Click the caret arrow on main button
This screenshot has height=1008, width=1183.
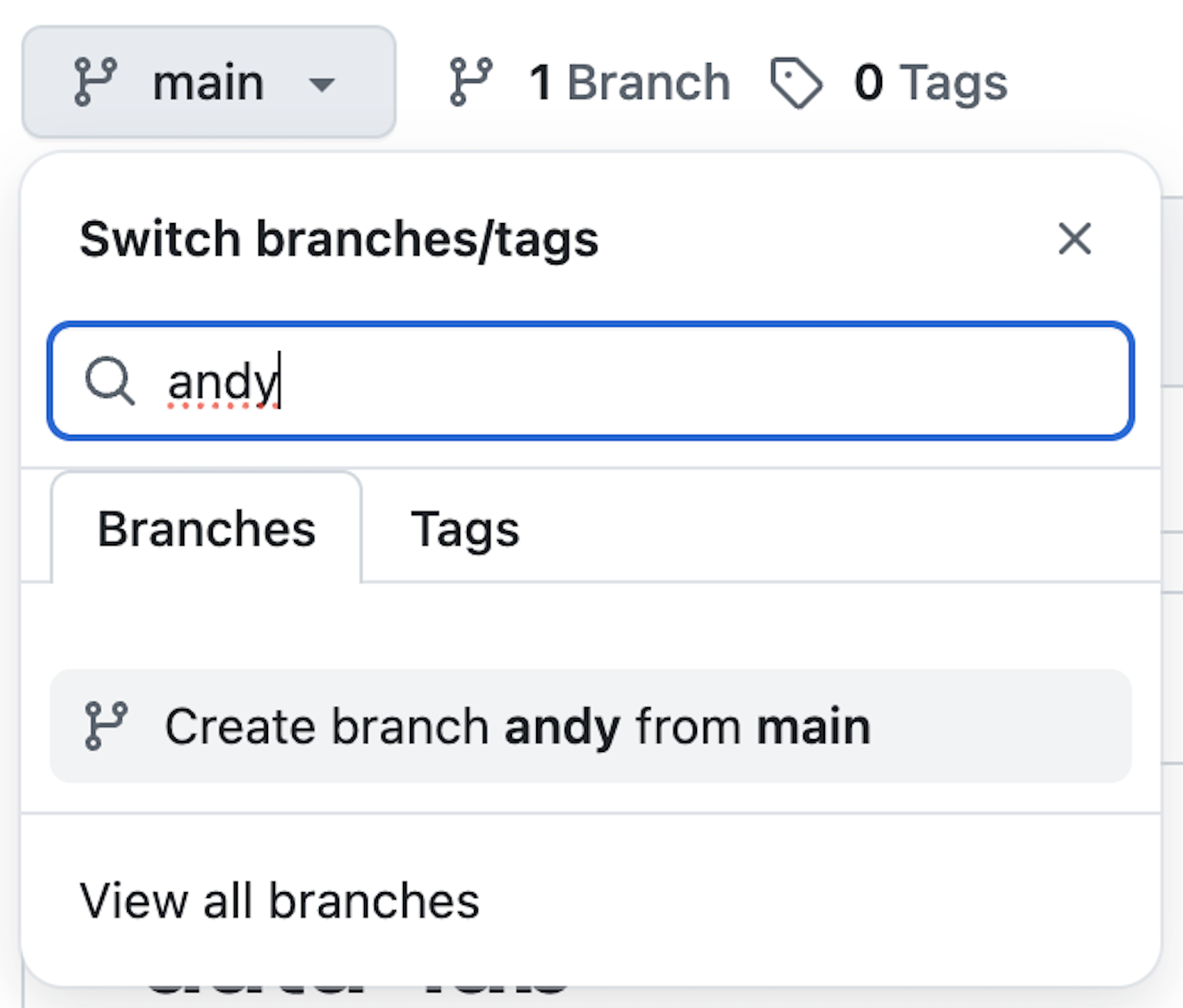pyautogui.click(x=322, y=85)
